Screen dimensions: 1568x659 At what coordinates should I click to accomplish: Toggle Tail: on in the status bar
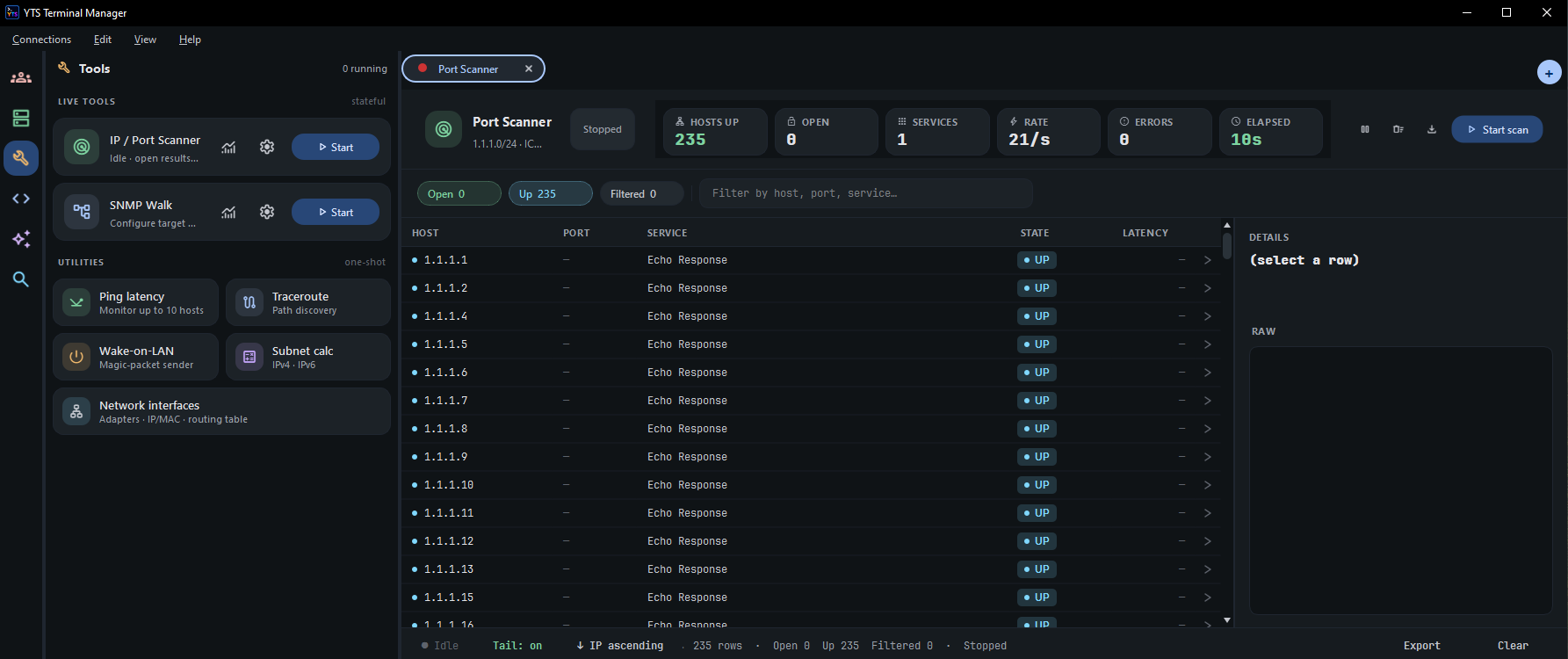coord(517,646)
